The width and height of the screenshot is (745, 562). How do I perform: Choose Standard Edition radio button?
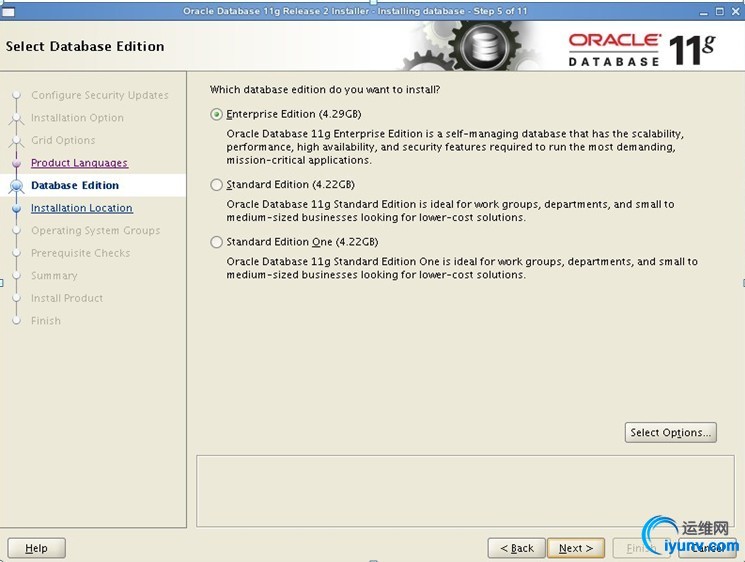click(216, 185)
